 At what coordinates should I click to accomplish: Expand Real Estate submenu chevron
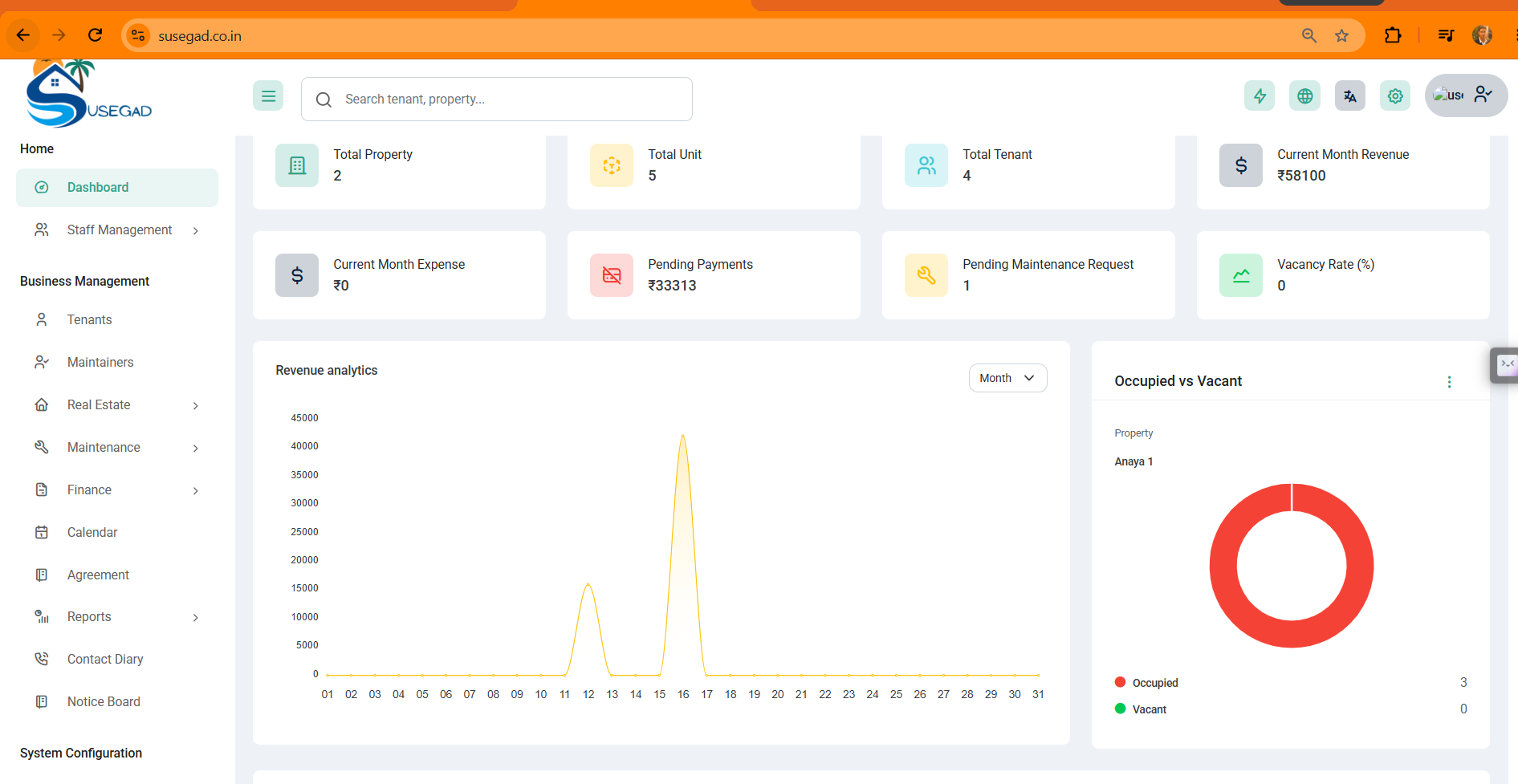coord(196,405)
